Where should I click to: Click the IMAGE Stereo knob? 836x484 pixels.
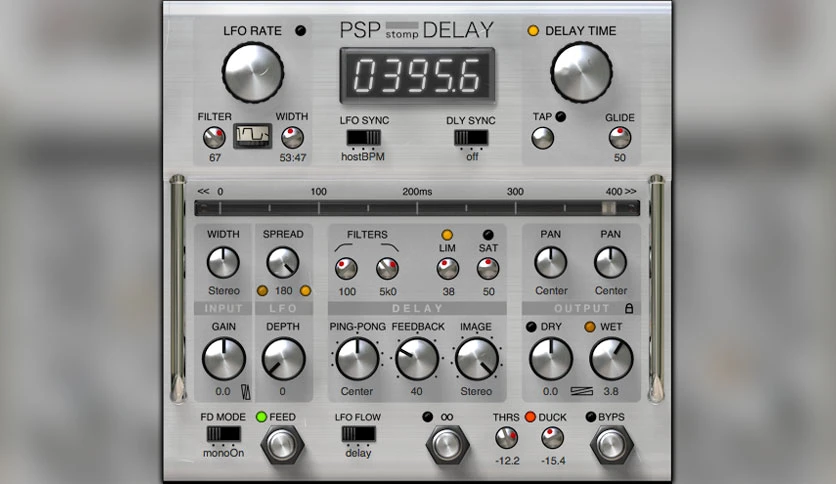pos(477,359)
